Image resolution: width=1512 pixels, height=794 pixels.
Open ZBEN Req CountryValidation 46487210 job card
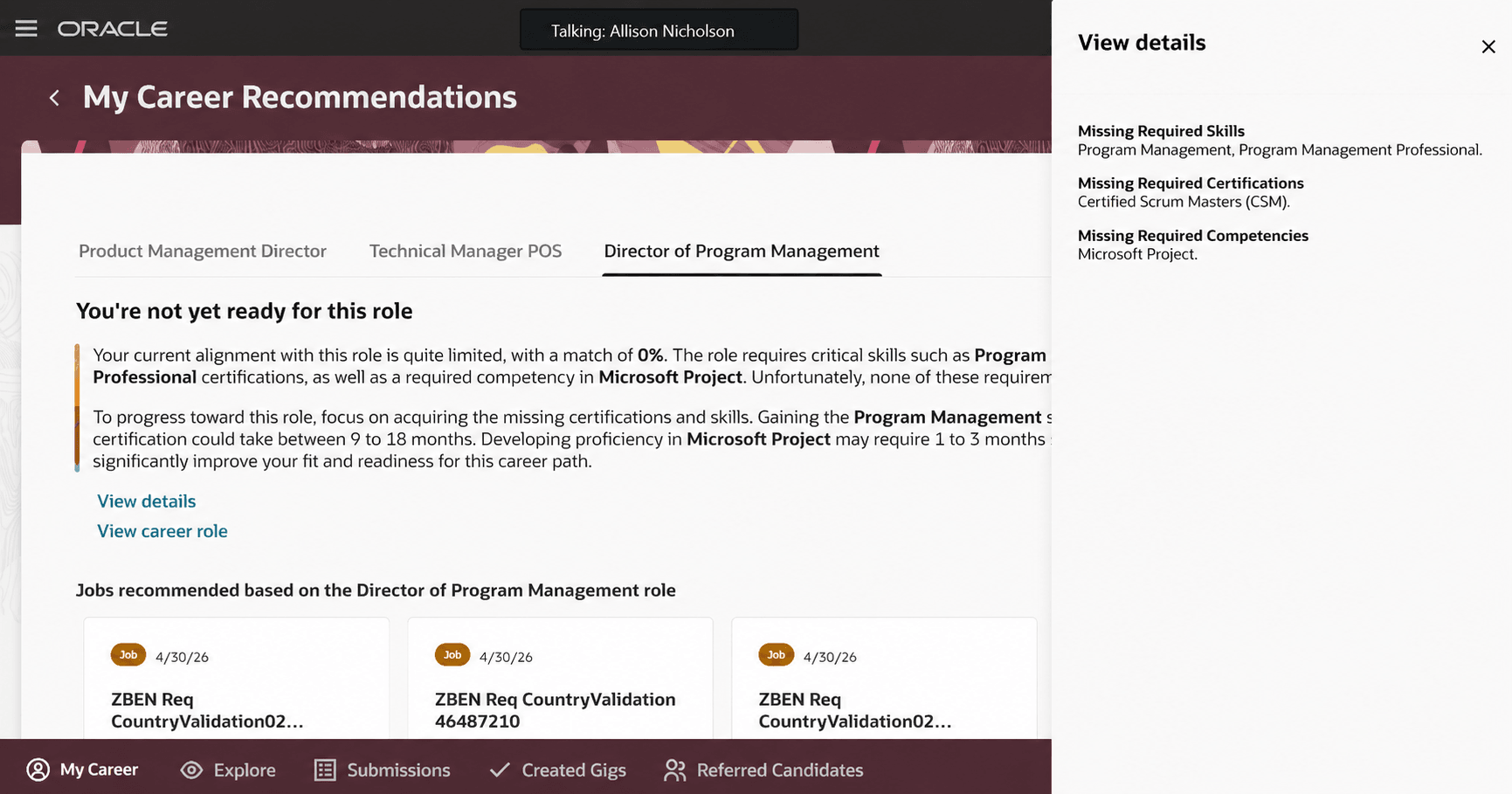[x=560, y=679]
